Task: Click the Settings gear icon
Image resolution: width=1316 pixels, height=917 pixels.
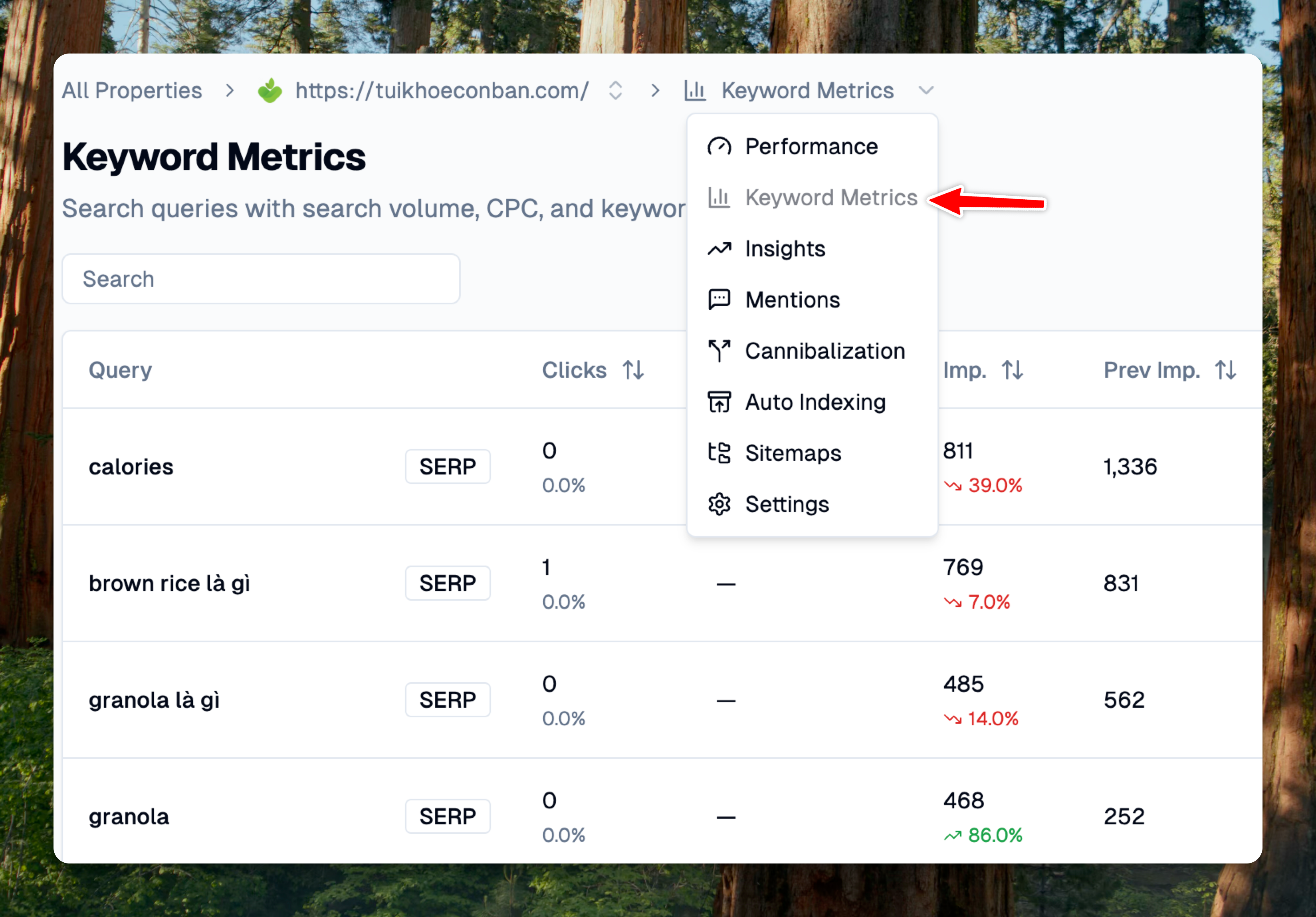Action: (719, 504)
